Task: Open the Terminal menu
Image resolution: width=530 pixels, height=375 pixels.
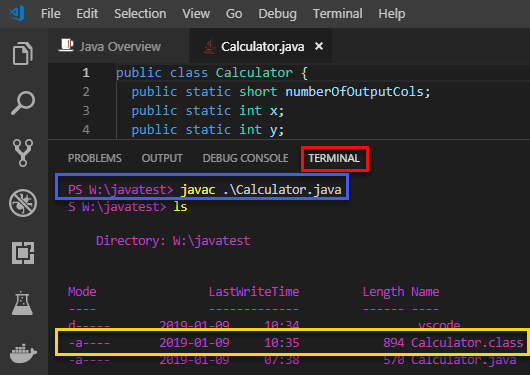Action: pos(337,14)
